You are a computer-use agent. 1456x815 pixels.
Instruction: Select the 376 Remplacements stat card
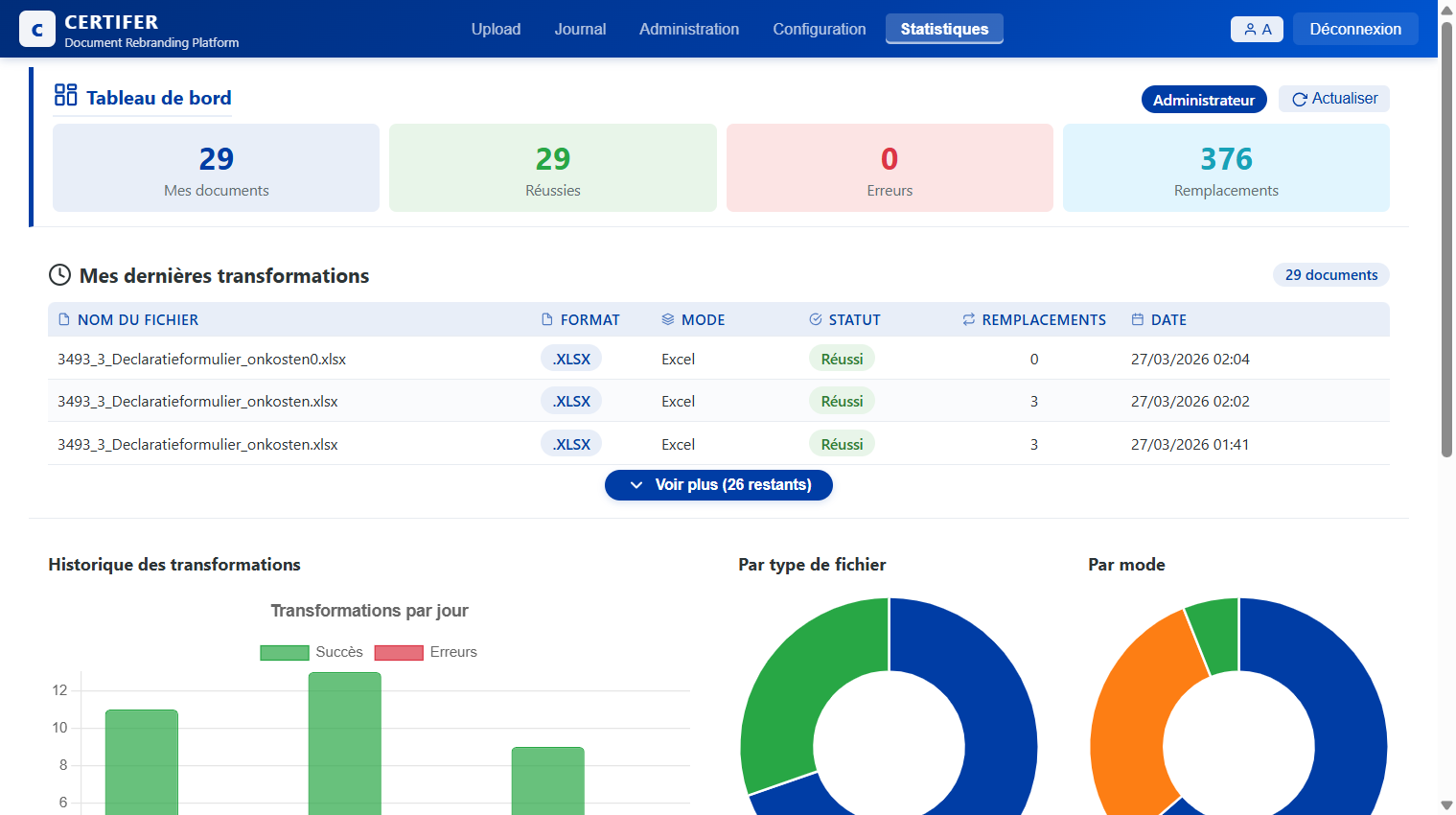click(1225, 168)
